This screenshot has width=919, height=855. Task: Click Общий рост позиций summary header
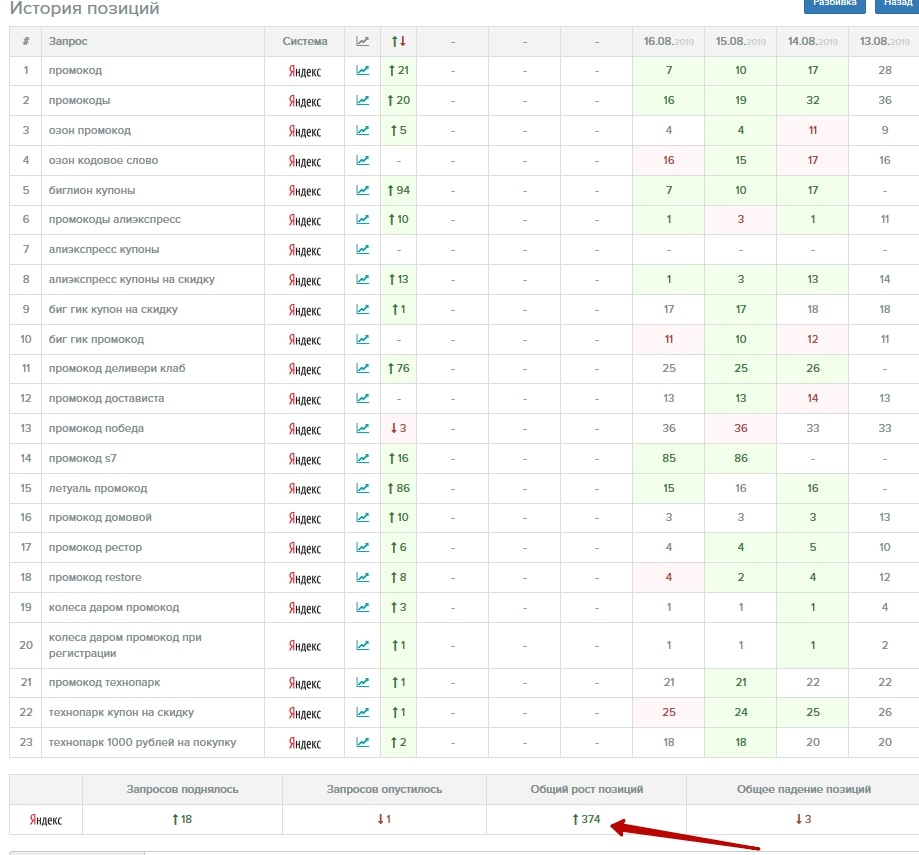[x=587, y=789]
